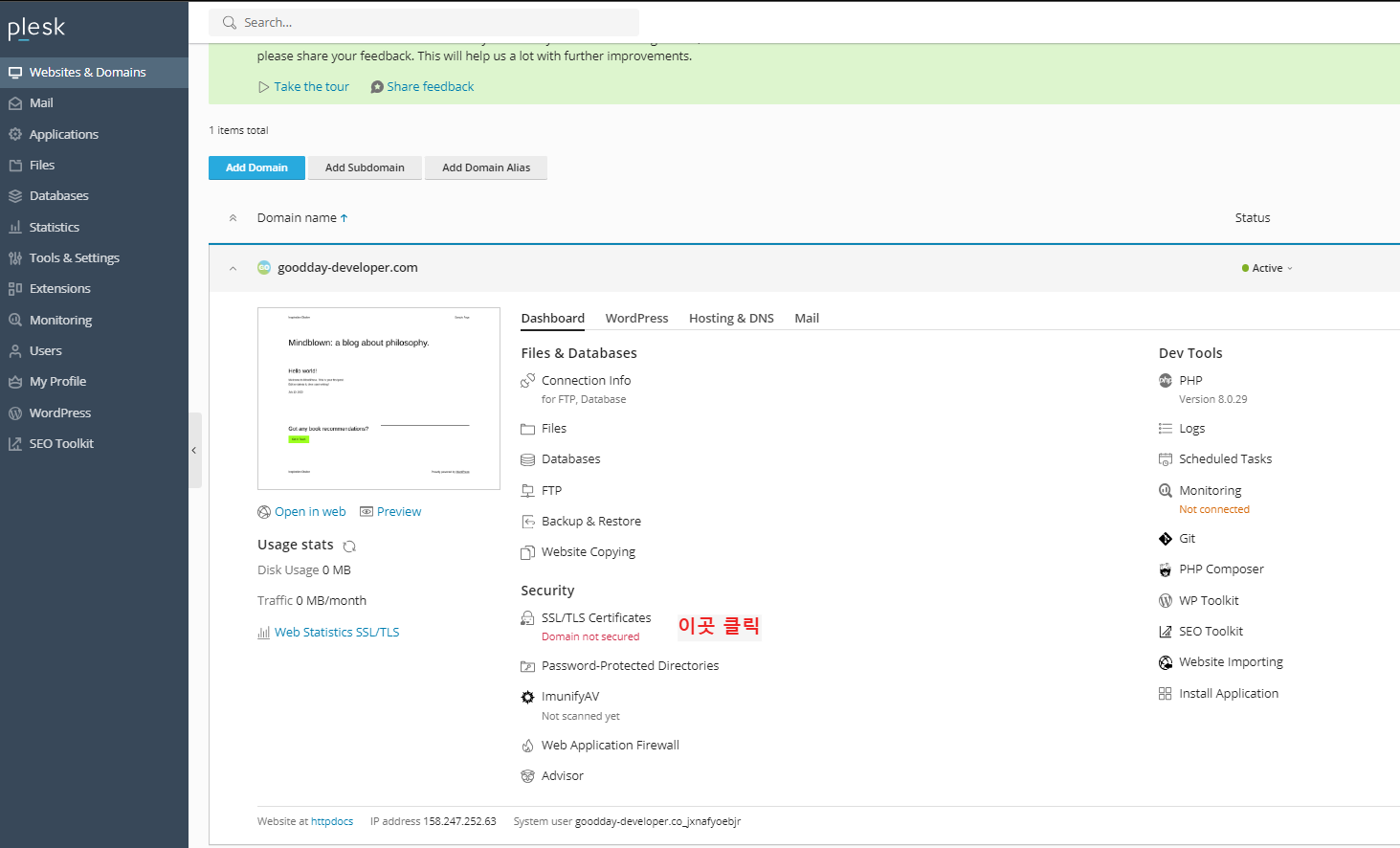Open the FTP link
Image resolution: width=1400 pixels, height=848 pixels.
point(551,491)
